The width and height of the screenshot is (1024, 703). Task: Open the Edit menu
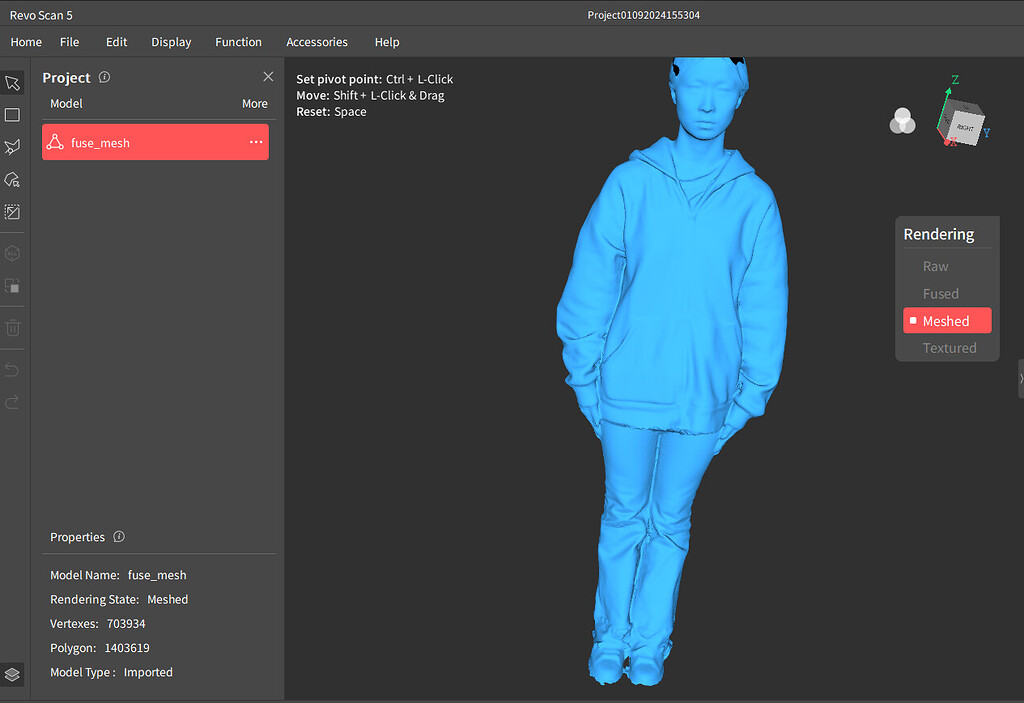pyautogui.click(x=116, y=42)
